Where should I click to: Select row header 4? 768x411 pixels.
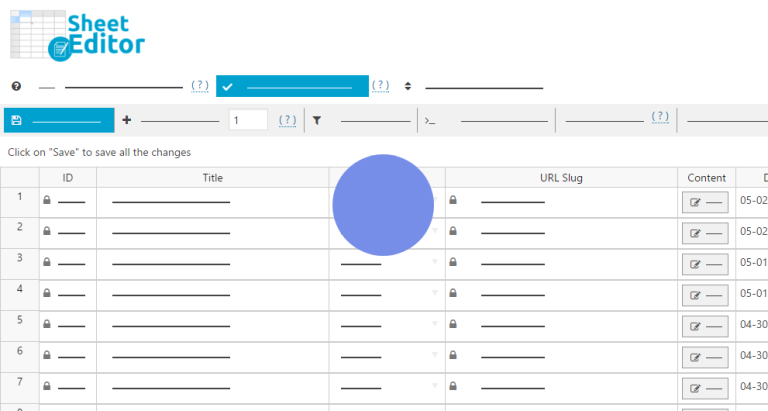(x=20, y=295)
